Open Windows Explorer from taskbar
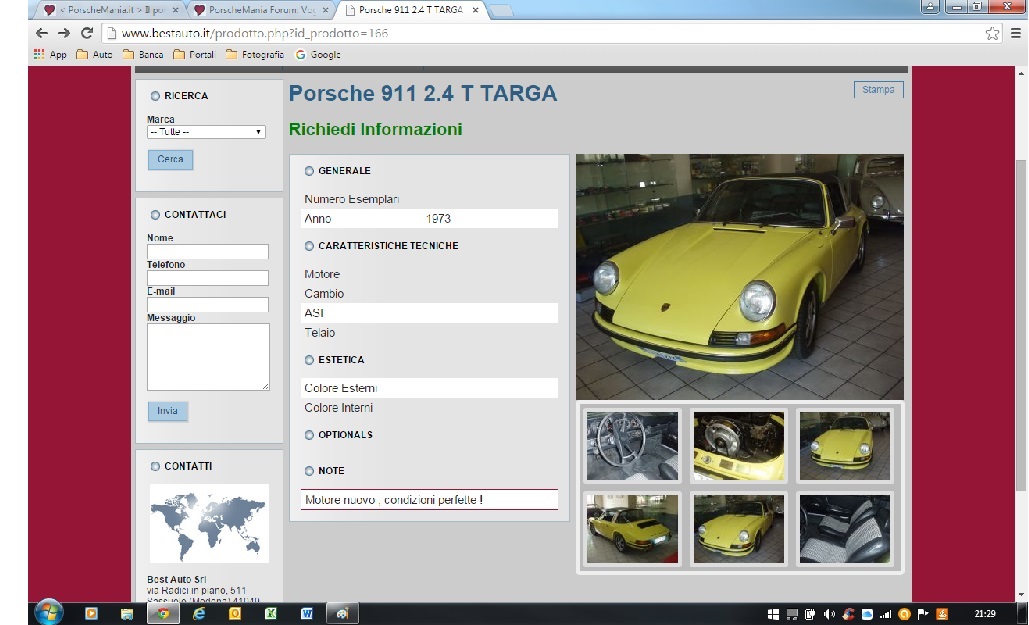Screen dimensions: 1029x625 tap(127, 614)
